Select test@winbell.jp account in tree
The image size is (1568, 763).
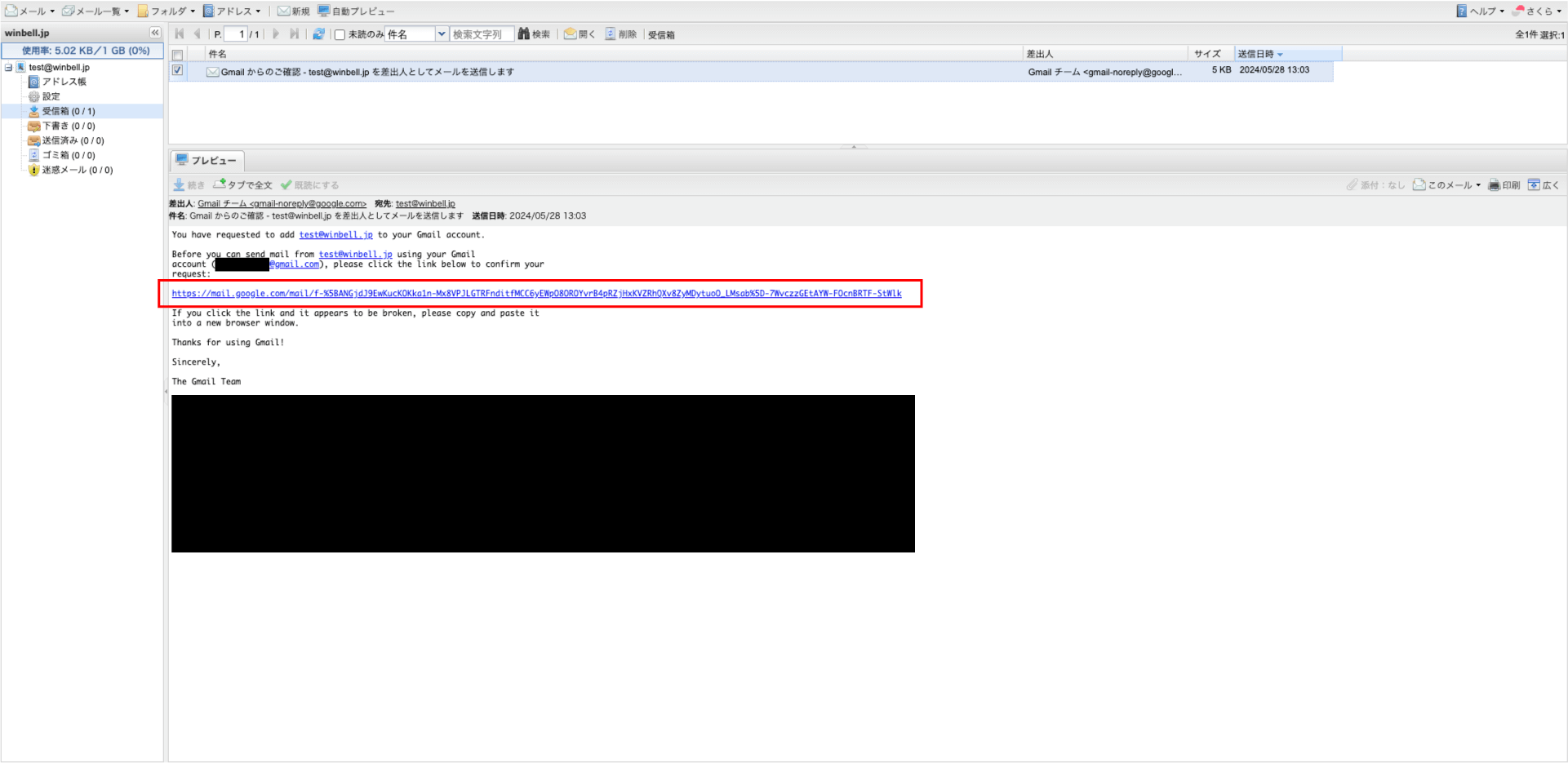pyautogui.click(x=59, y=68)
